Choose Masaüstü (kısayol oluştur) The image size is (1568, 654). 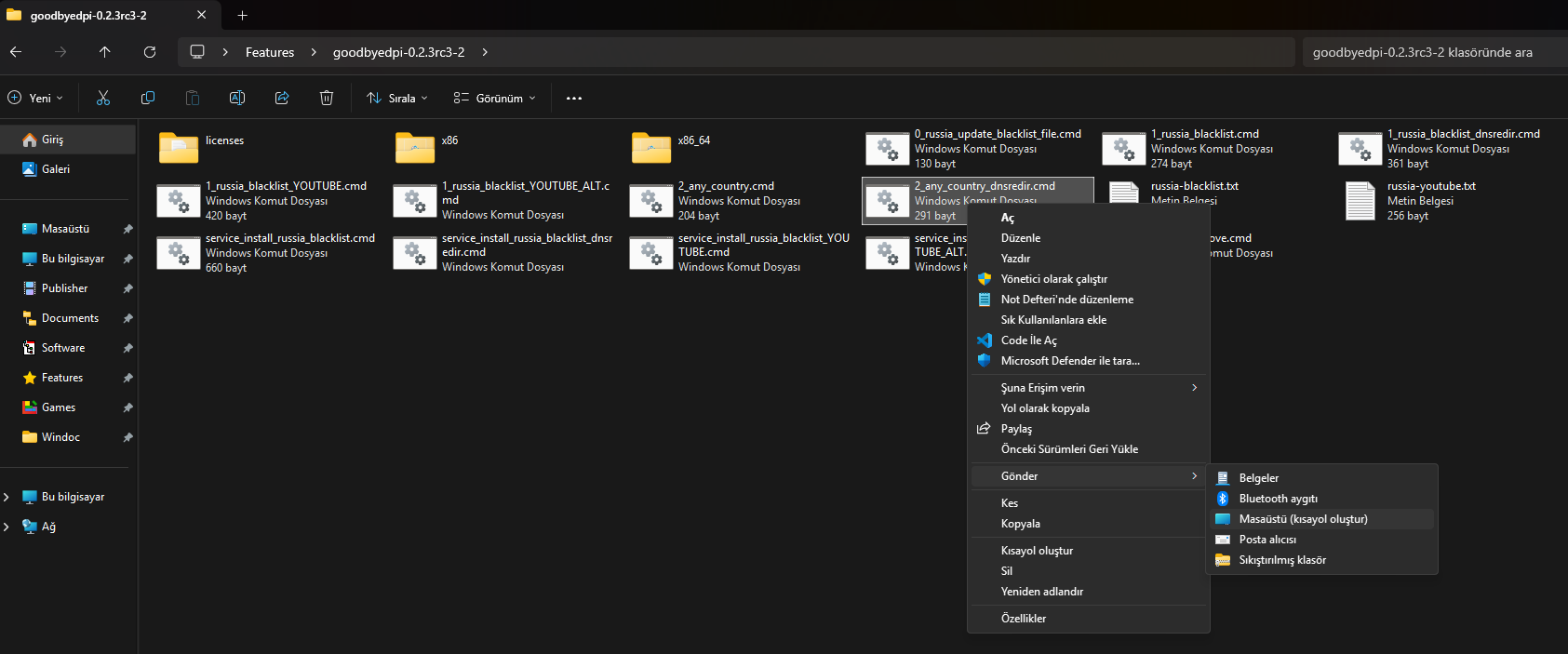1322,519
